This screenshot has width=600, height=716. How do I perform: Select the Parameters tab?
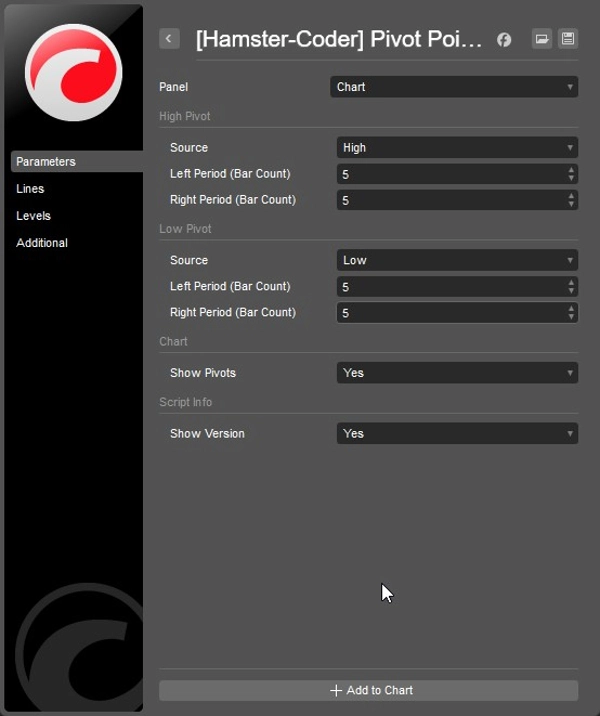point(46,162)
